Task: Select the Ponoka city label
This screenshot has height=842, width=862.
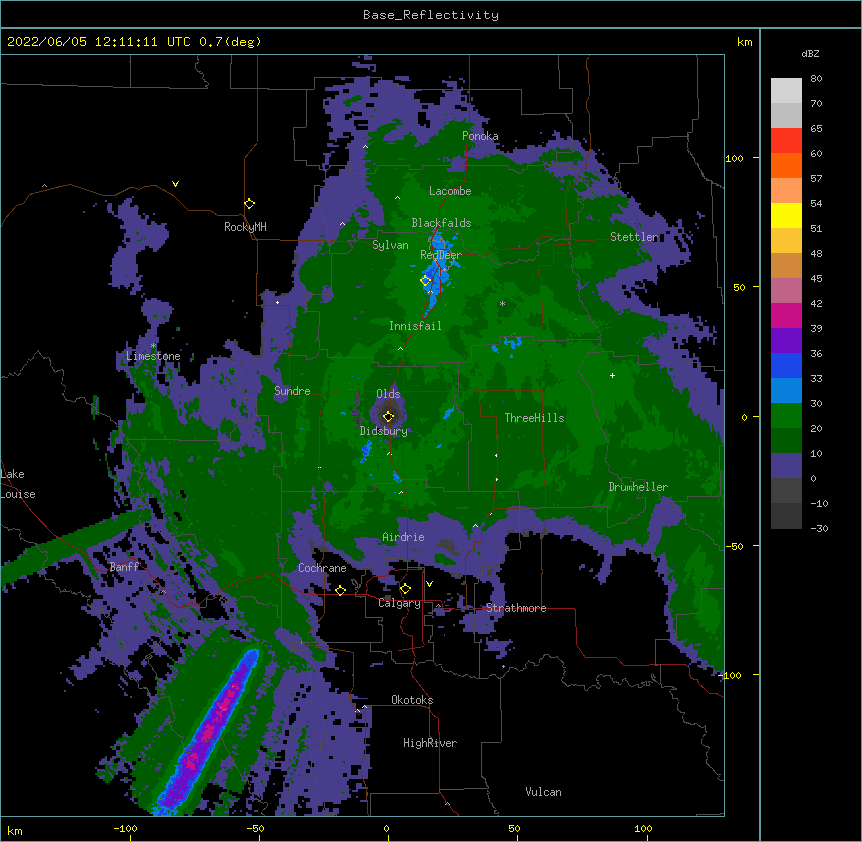Action: tap(480, 136)
